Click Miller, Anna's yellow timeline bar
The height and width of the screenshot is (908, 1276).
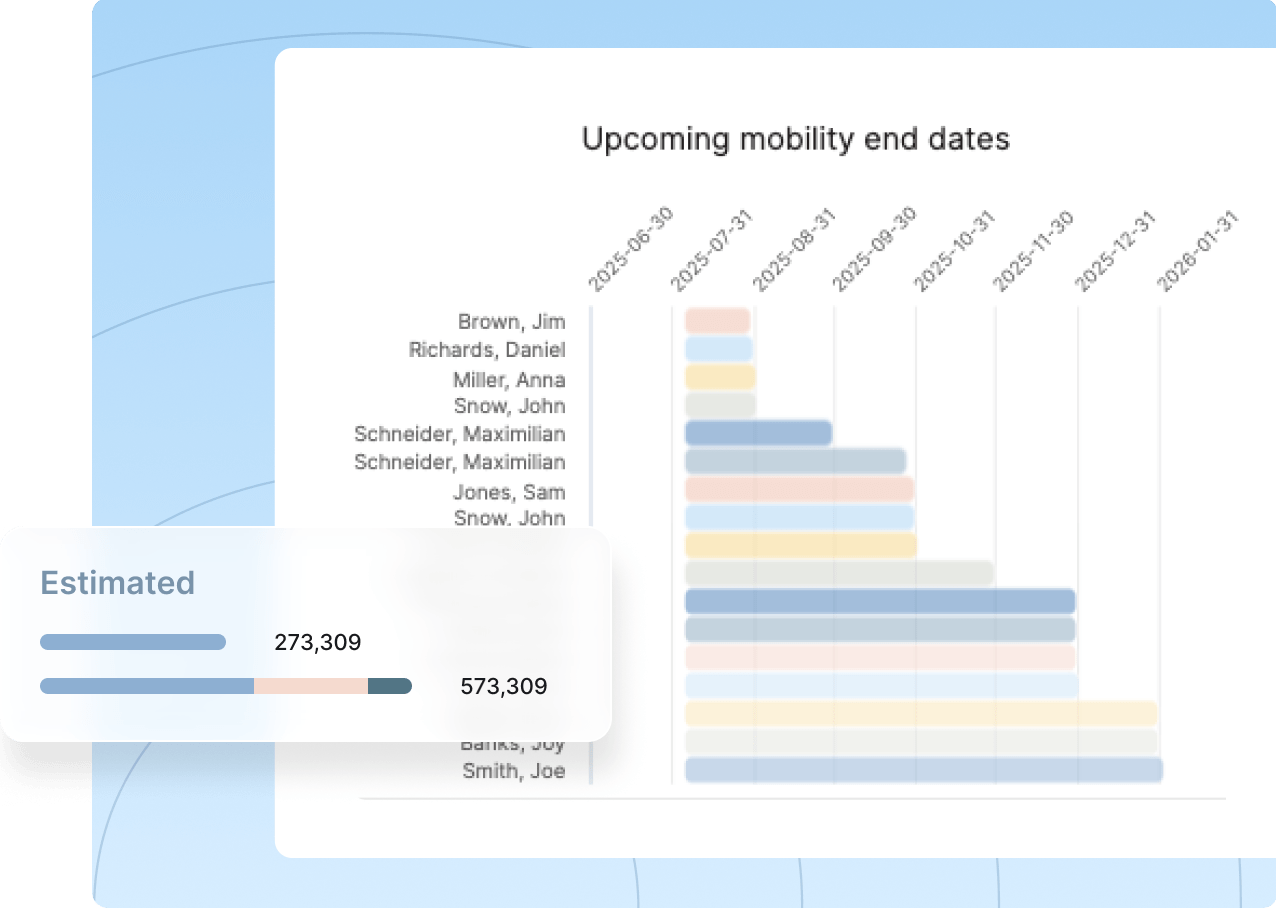point(719,377)
